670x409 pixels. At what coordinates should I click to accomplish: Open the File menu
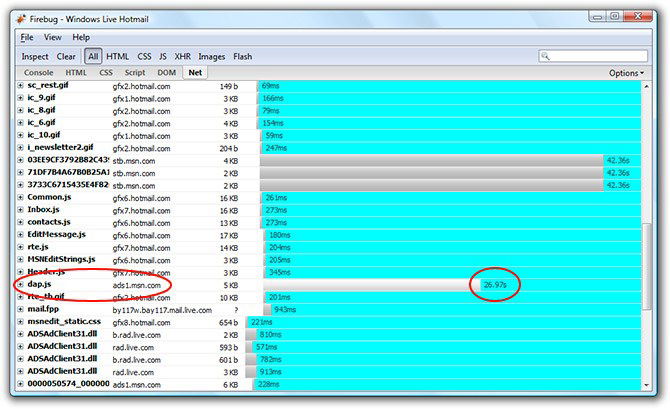point(27,38)
